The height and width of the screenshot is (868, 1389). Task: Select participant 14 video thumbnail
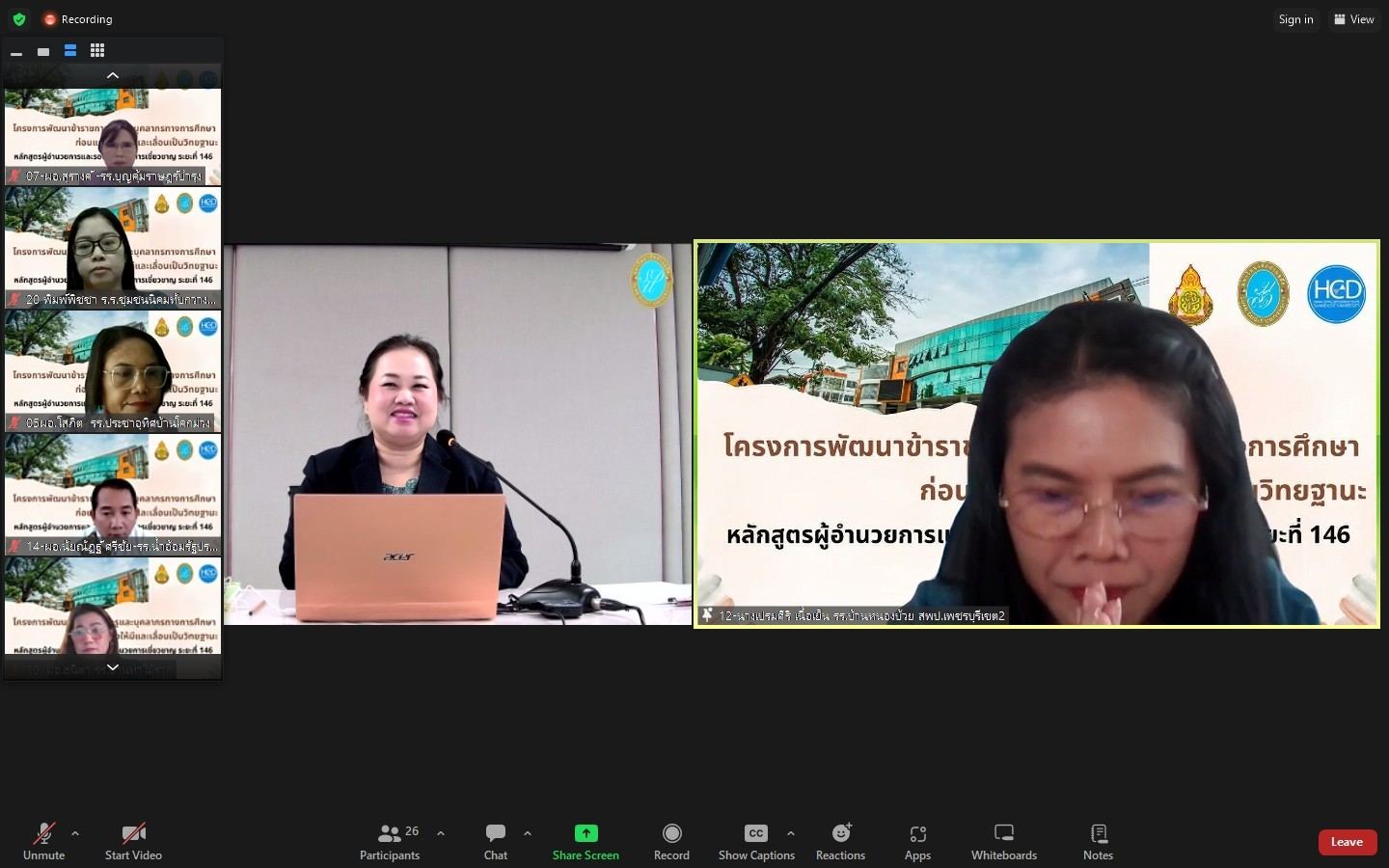click(x=113, y=495)
